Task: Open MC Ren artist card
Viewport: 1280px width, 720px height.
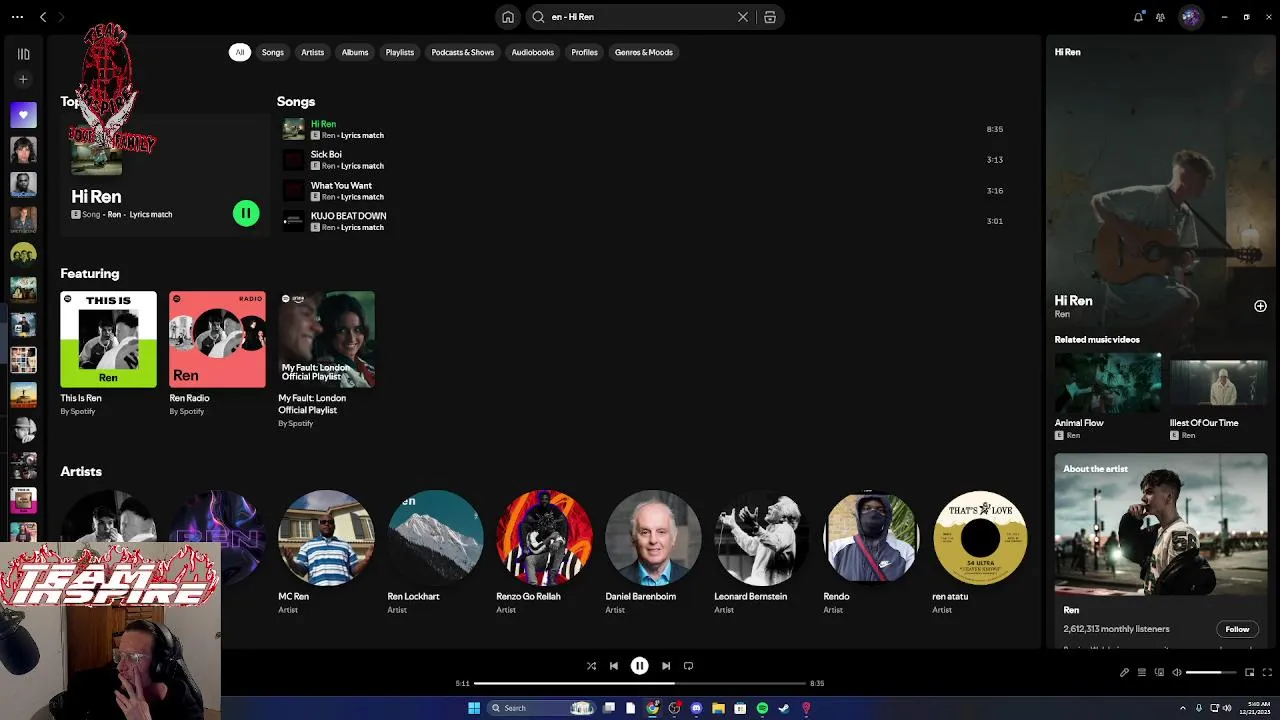Action: coord(326,551)
